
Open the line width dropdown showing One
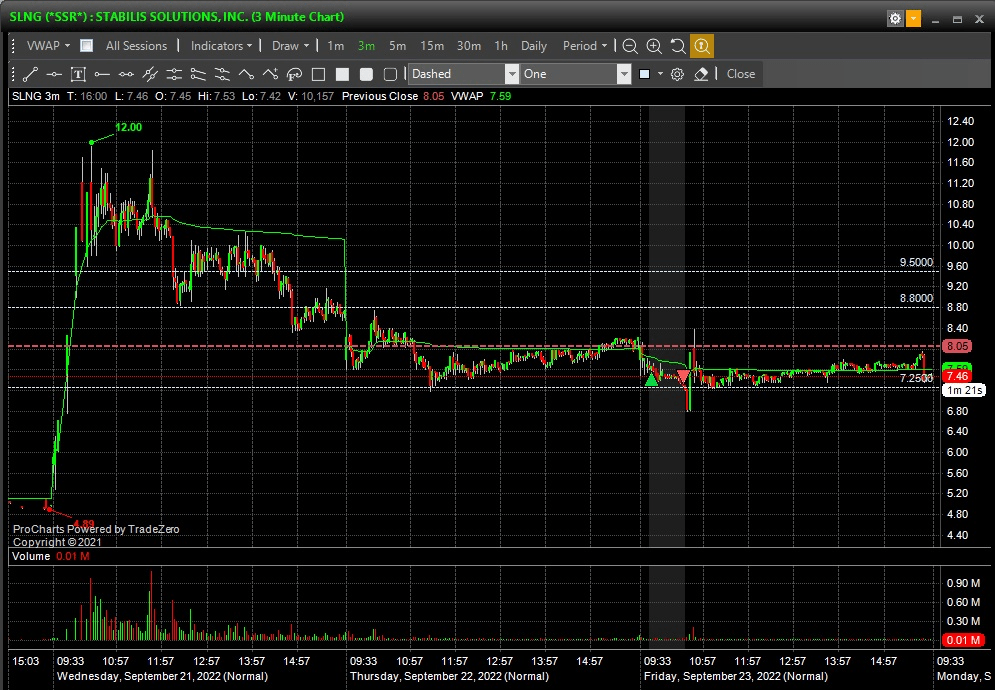point(624,74)
